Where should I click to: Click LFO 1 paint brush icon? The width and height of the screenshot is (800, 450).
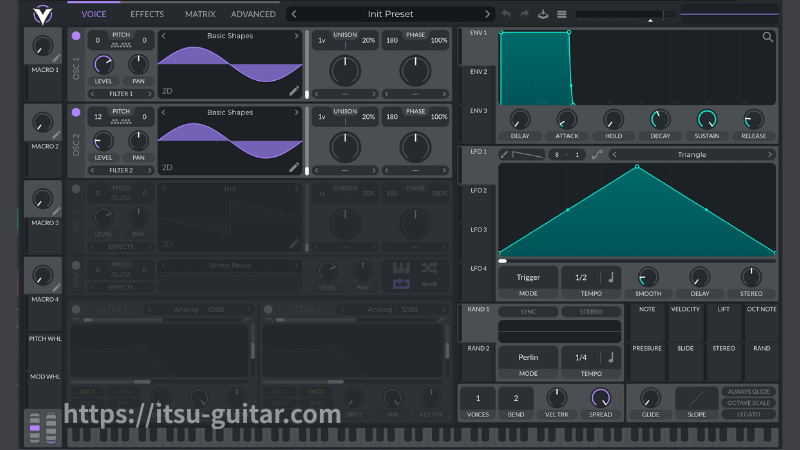504,155
